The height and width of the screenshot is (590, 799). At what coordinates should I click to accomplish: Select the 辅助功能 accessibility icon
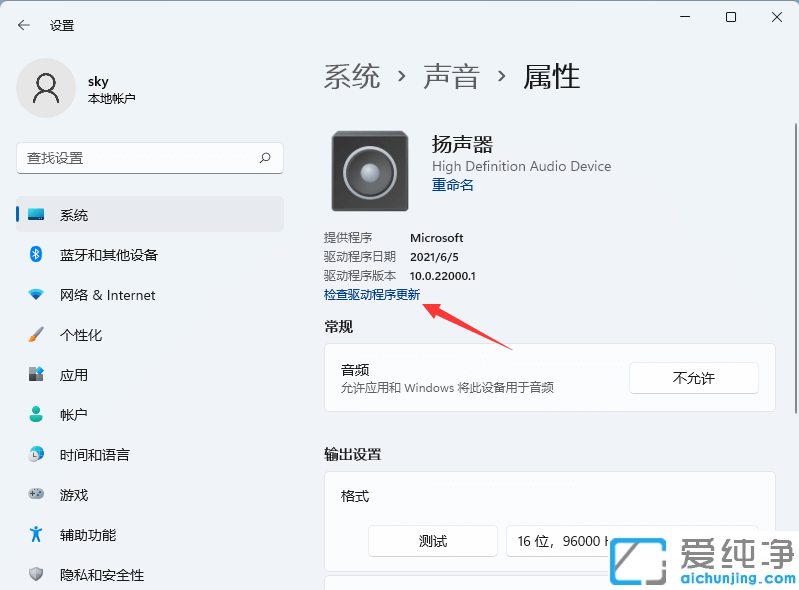(x=36, y=534)
